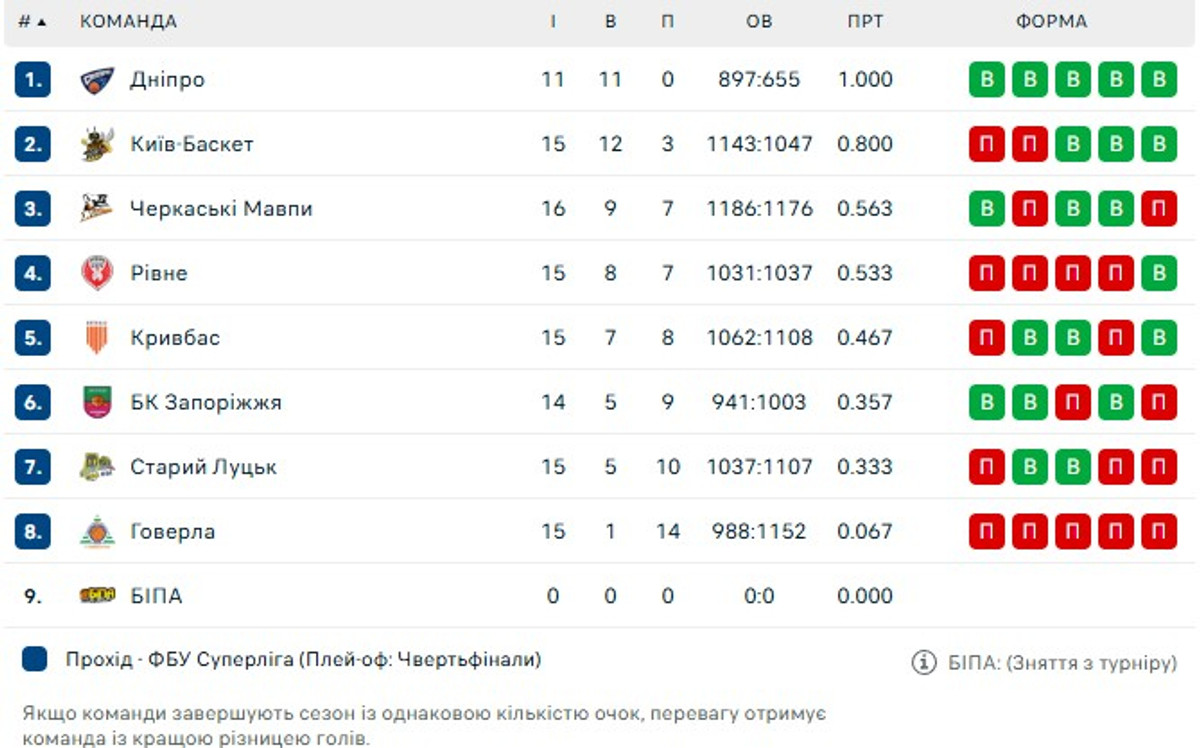Click Говерла's last red form badge

point(1159,532)
